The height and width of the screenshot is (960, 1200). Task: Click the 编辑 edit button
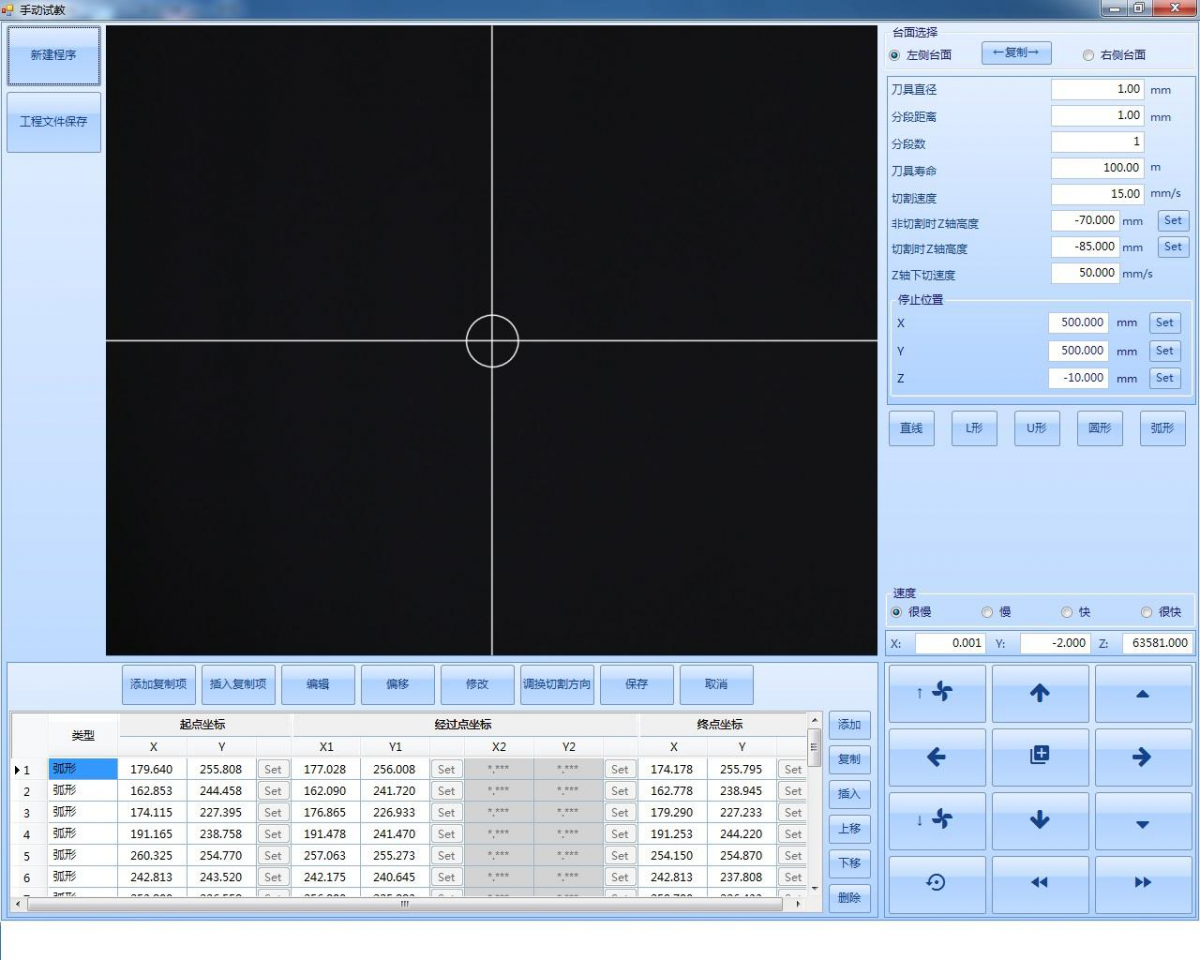tap(318, 685)
